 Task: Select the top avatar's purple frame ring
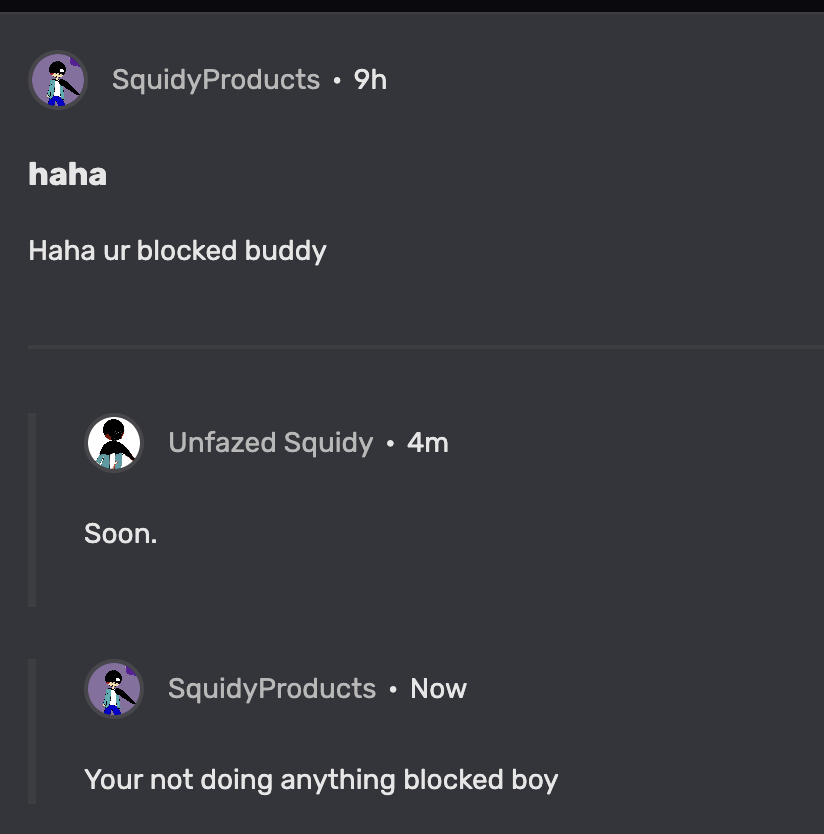[x=58, y=53]
